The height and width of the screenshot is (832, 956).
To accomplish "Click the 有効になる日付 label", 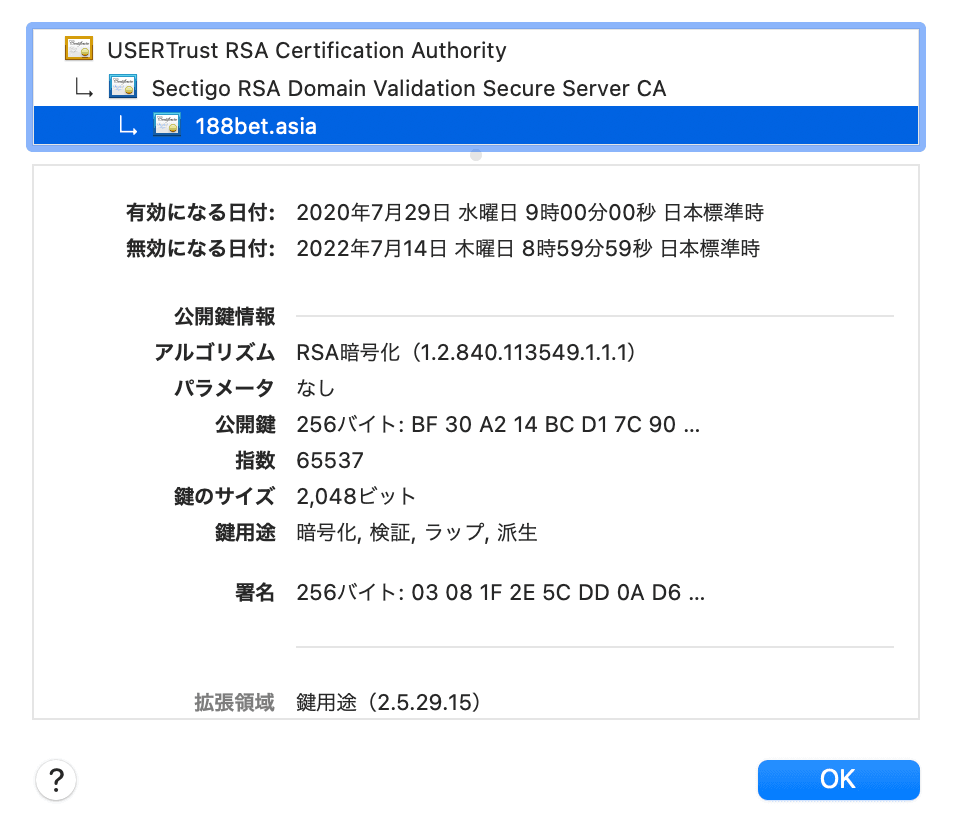I will click(x=201, y=212).
